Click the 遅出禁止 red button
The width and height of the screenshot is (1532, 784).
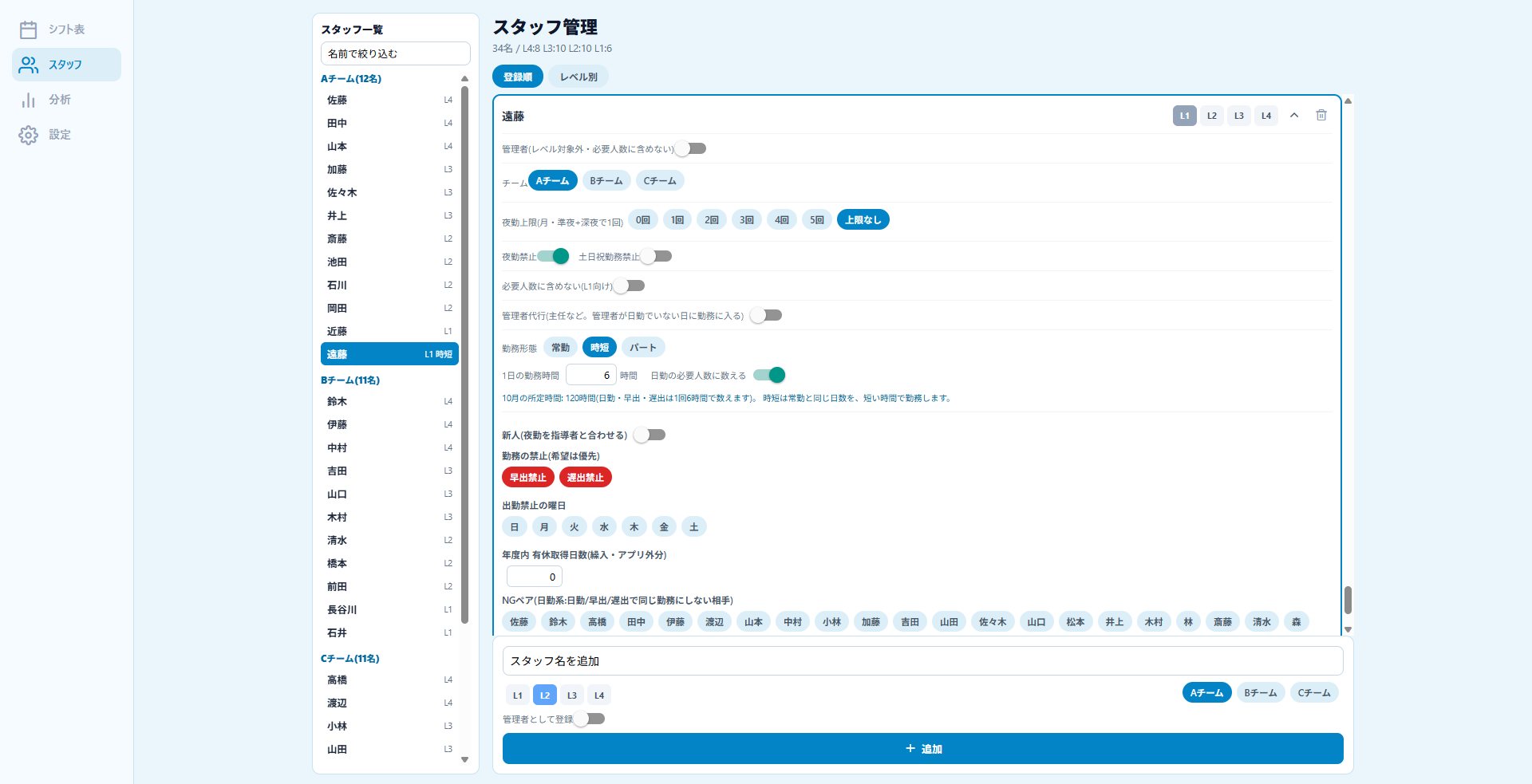586,477
